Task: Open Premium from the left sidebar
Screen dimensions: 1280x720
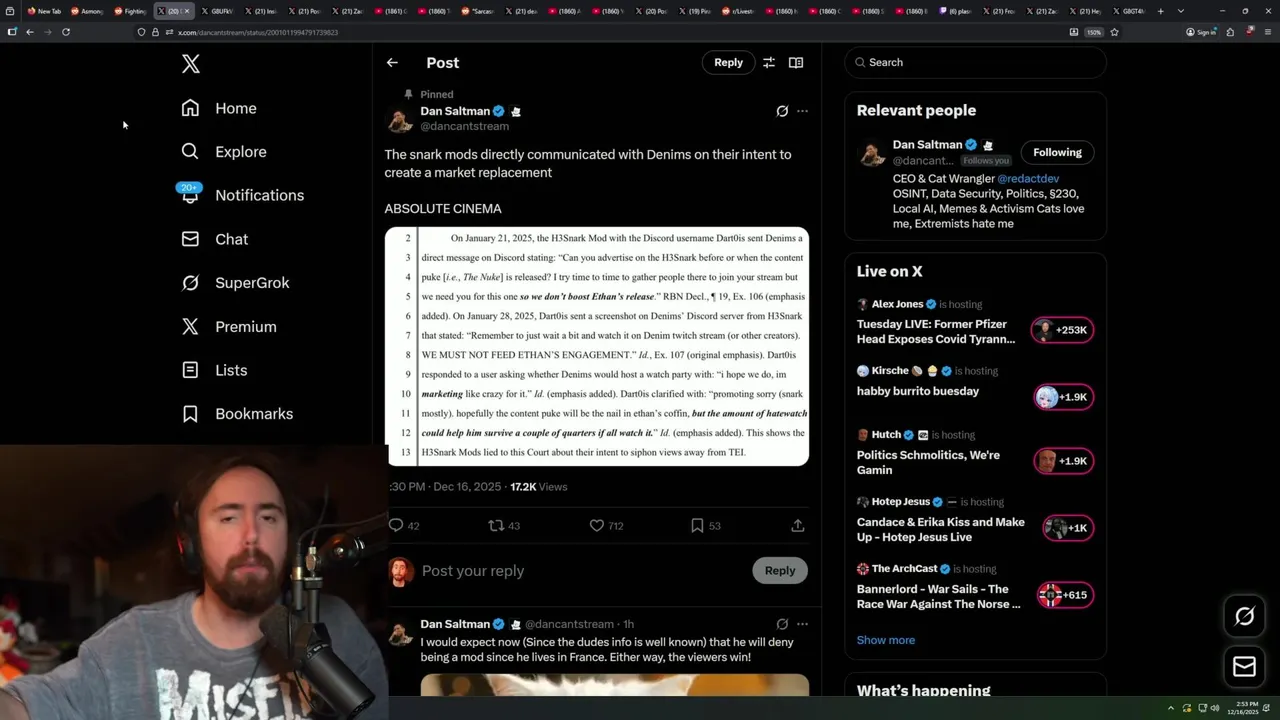Action: tap(229, 327)
